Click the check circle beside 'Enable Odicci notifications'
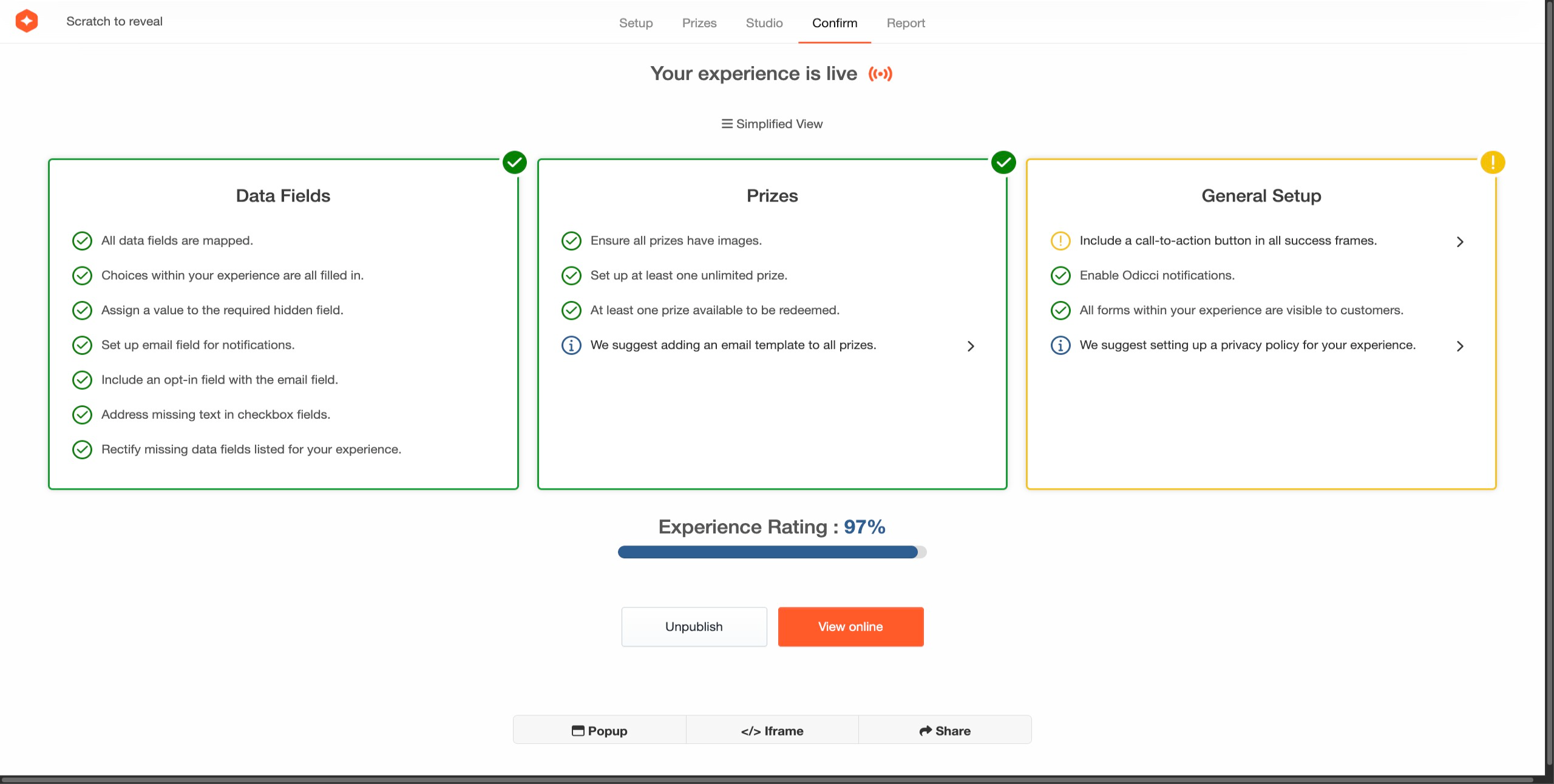The height and width of the screenshot is (784, 1554). click(1060, 275)
